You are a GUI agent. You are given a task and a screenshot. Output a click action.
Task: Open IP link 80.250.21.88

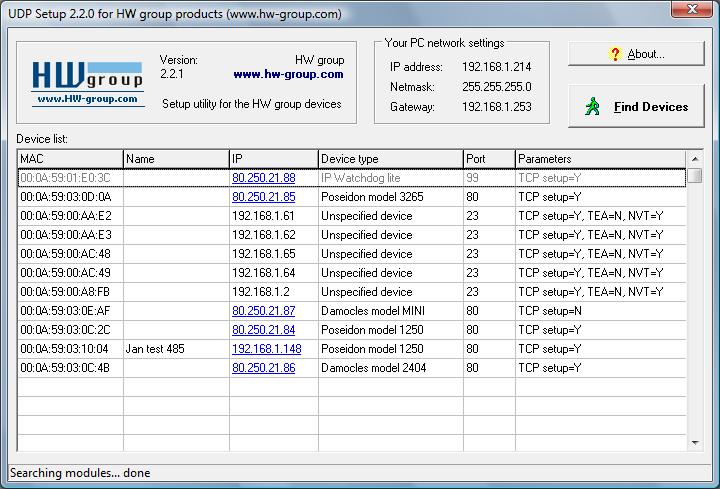pyautogui.click(x=264, y=178)
